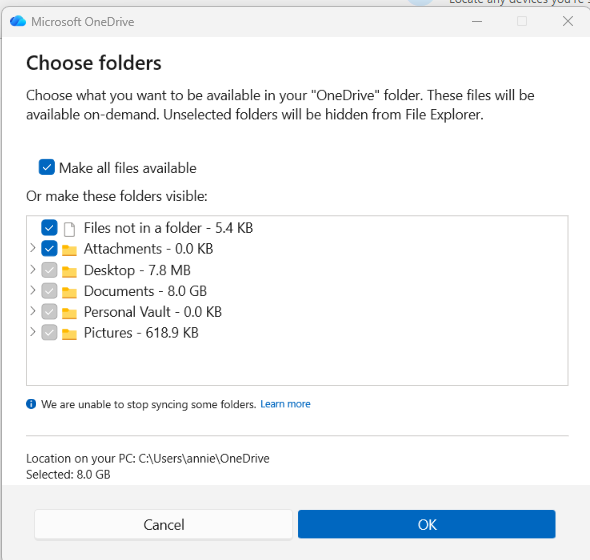Uncheck the Attachments folder checkbox
The height and width of the screenshot is (560, 590).
[x=49, y=248]
